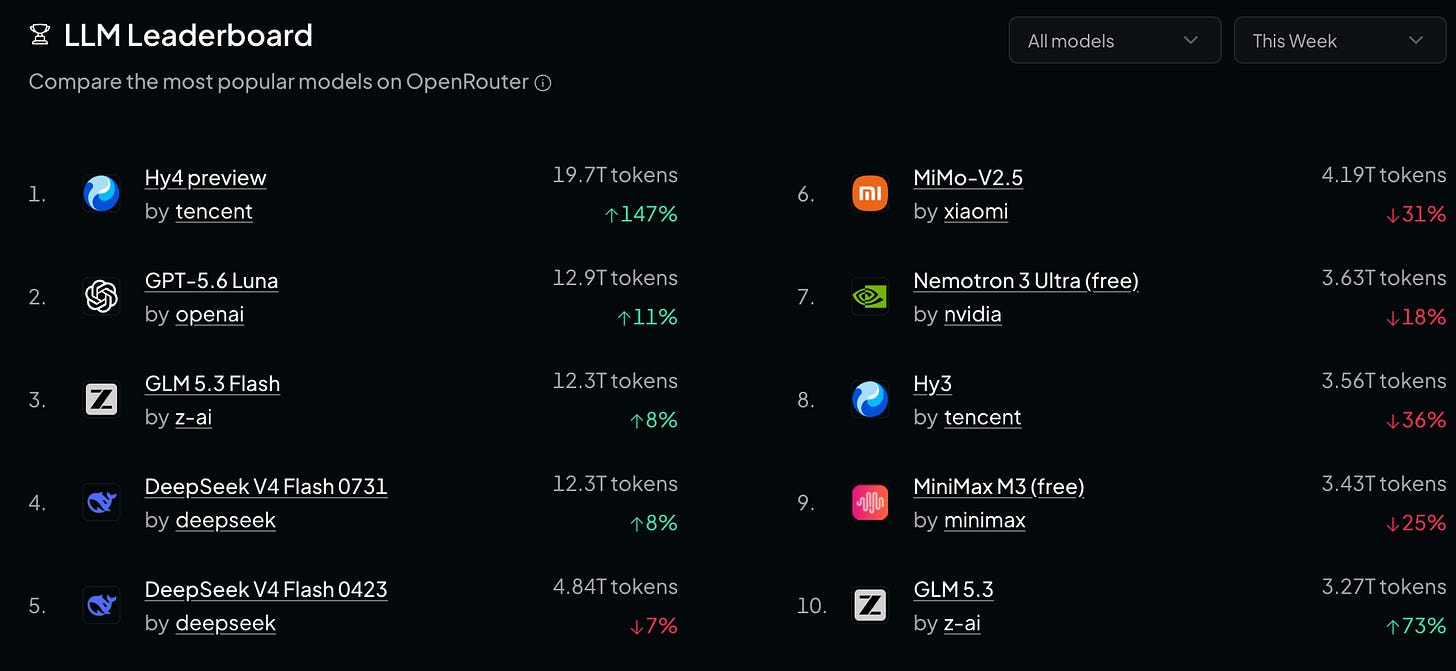The height and width of the screenshot is (671, 1456).
Task: Visit the xiaomi provider link
Action: pos(976,211)
